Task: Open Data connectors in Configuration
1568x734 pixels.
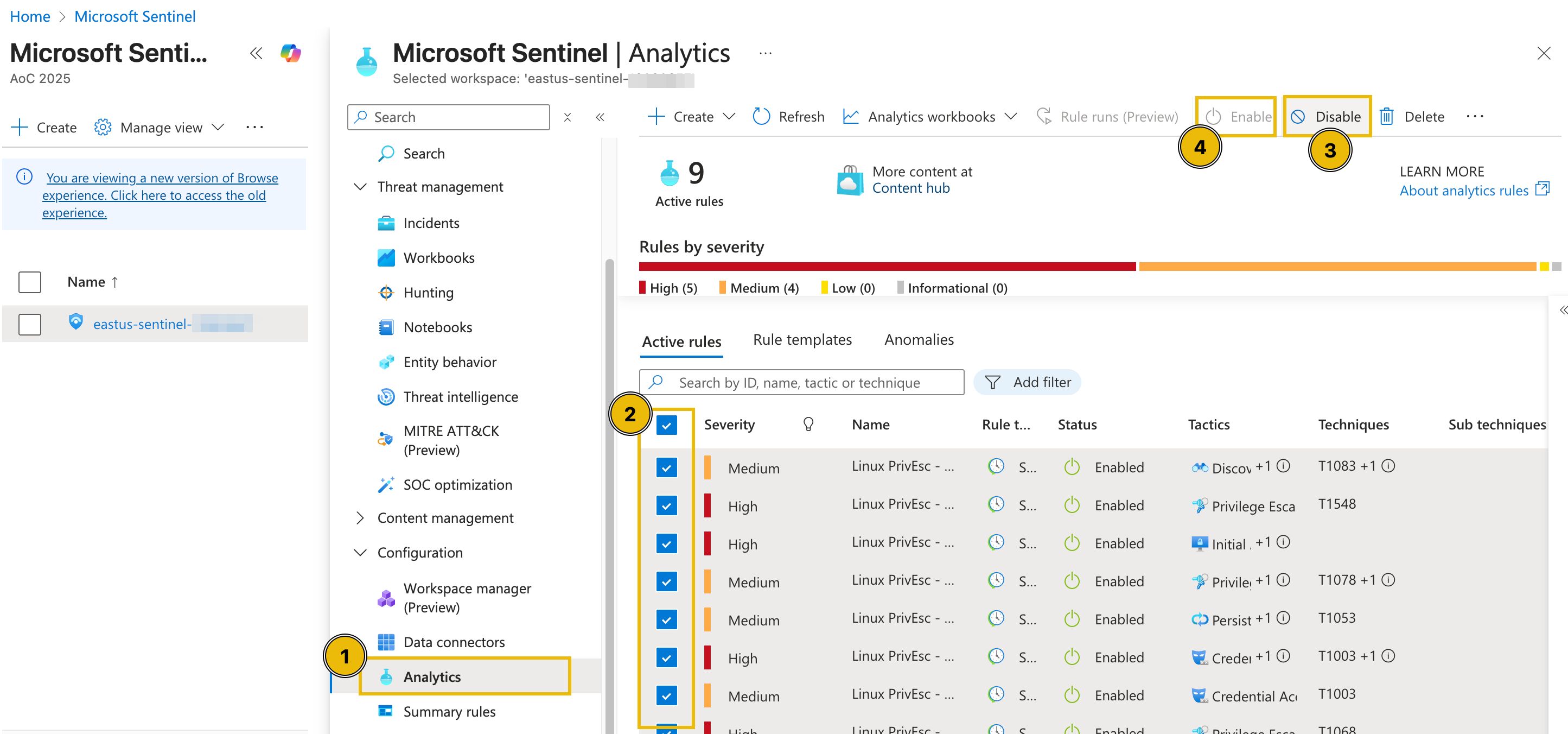Action: point(454,641)
